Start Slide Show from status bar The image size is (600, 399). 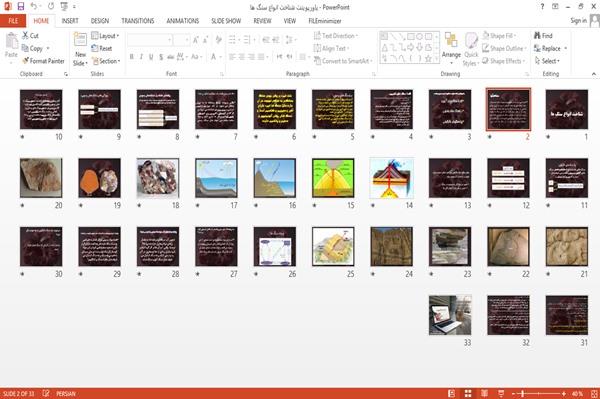point(501,393)
